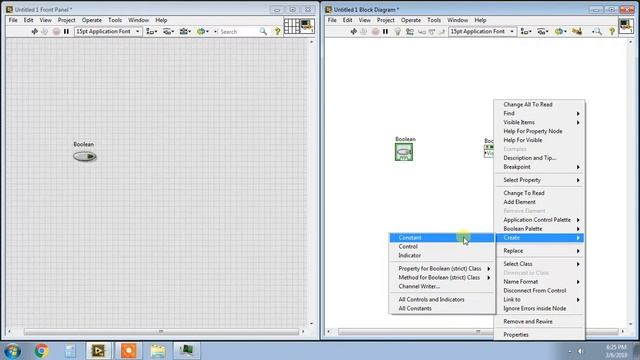Open Chrome from taskbar
640x360 pixels.
41,351
